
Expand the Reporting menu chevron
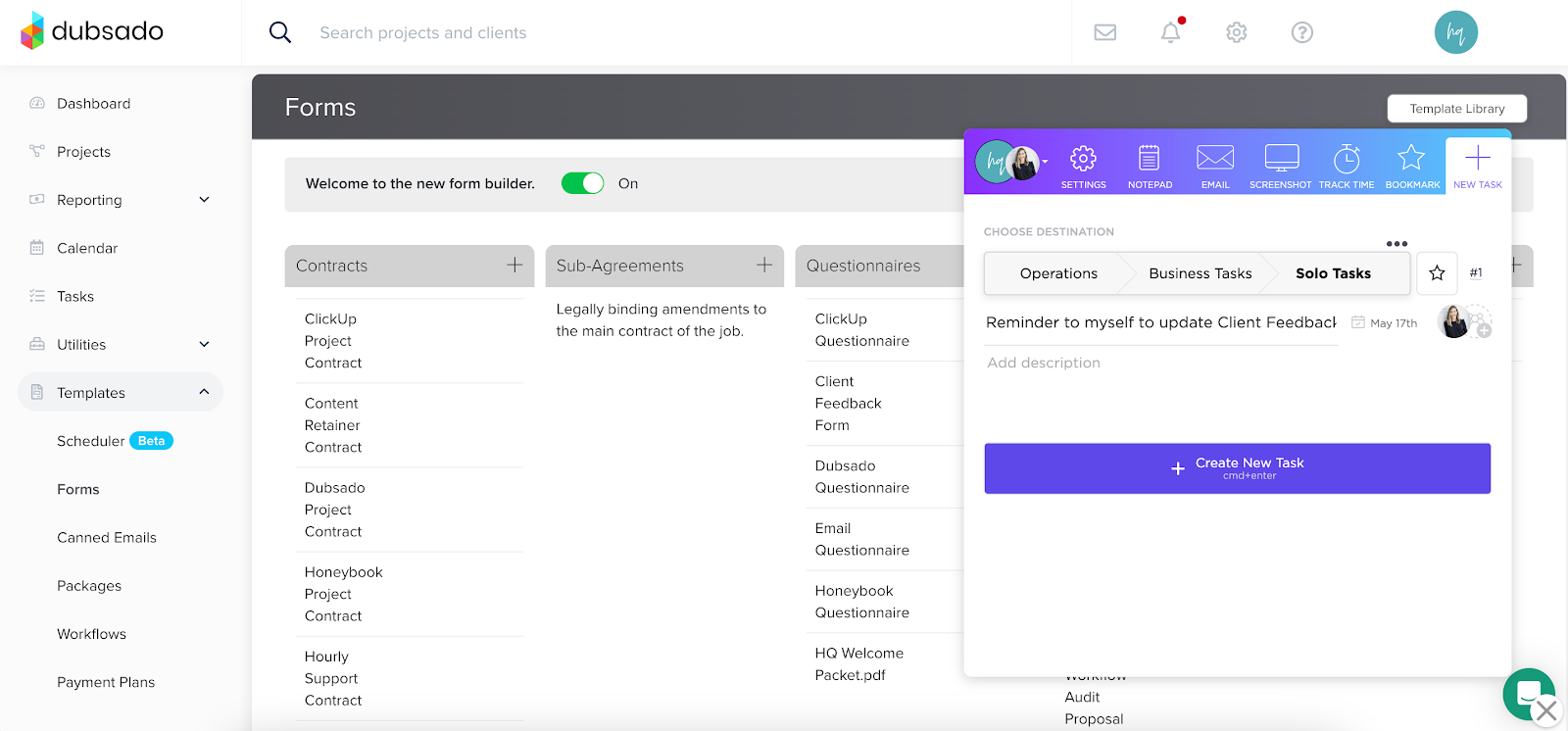(204, 200)
